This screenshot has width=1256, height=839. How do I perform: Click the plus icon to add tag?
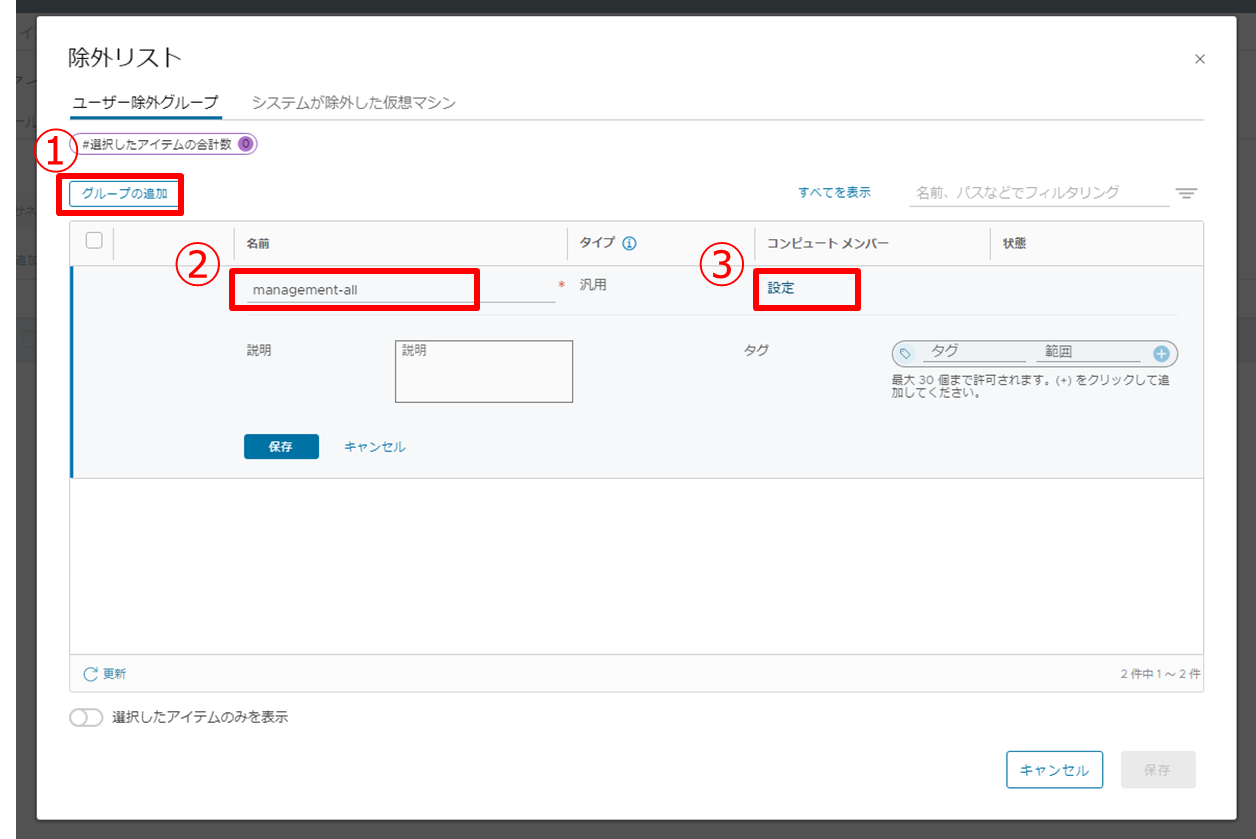tap(1161, 354)
